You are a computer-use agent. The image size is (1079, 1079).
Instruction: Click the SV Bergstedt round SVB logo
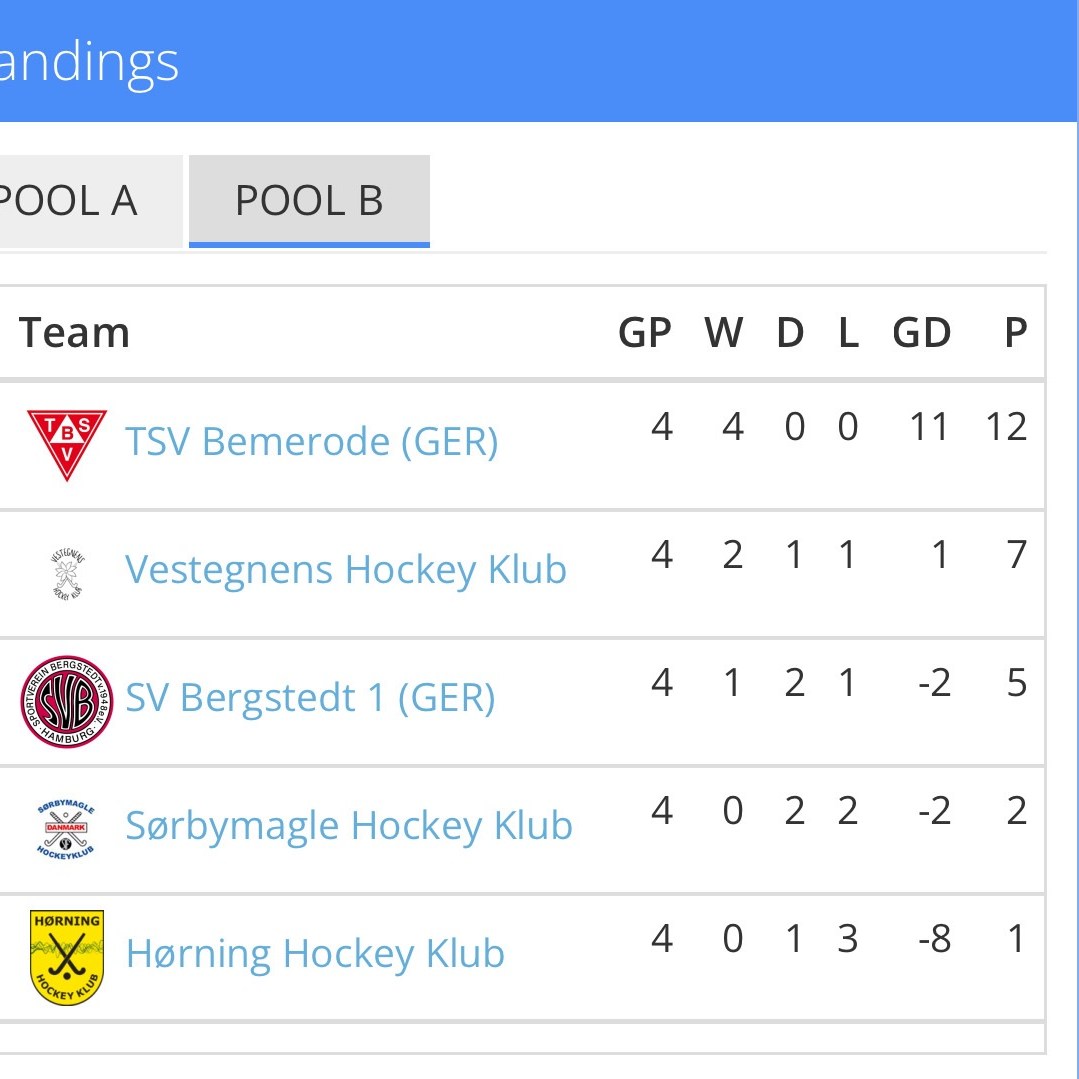[x=67, y=701]
